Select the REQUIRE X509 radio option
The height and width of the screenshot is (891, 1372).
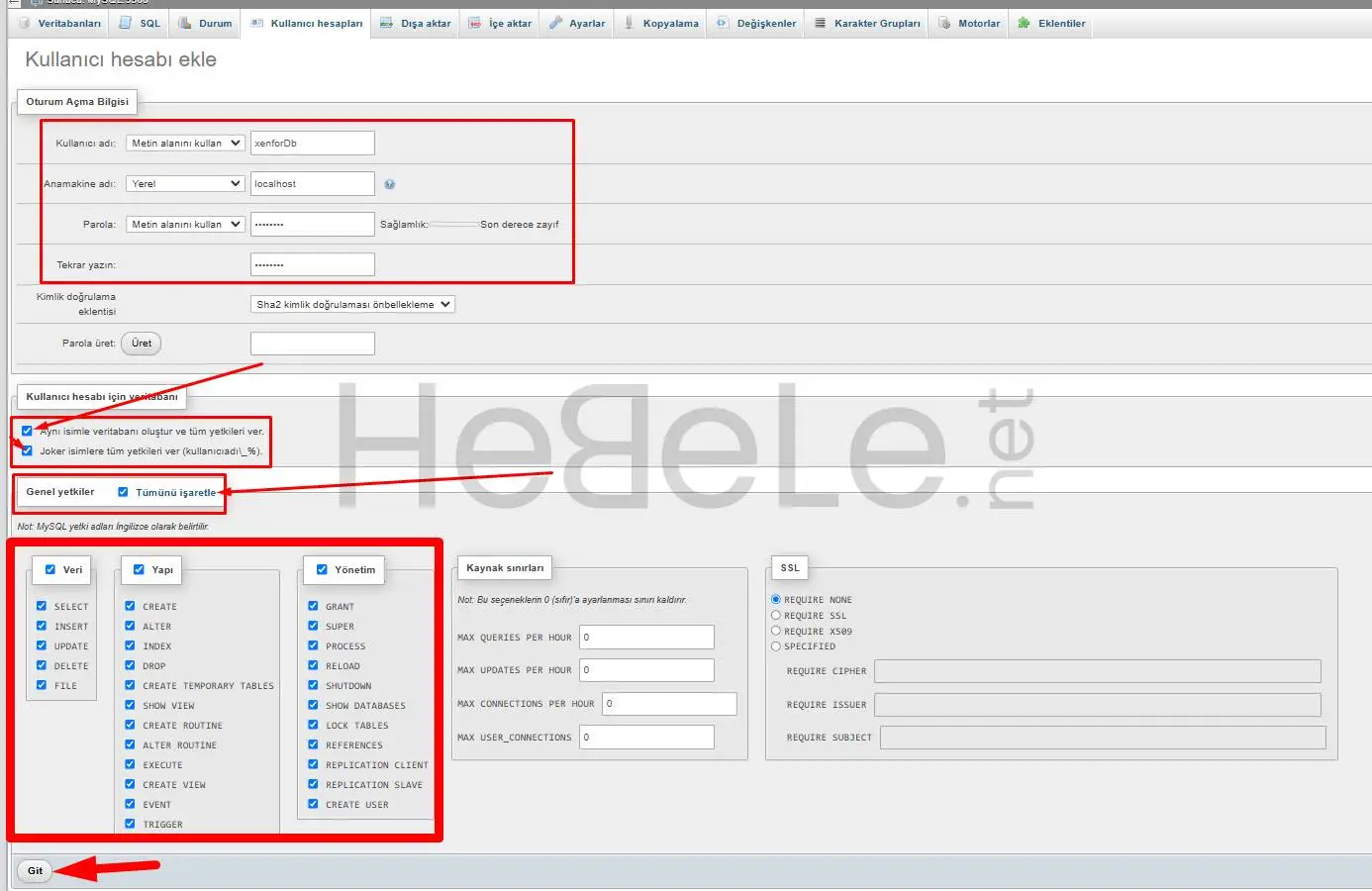coord(776,631)
